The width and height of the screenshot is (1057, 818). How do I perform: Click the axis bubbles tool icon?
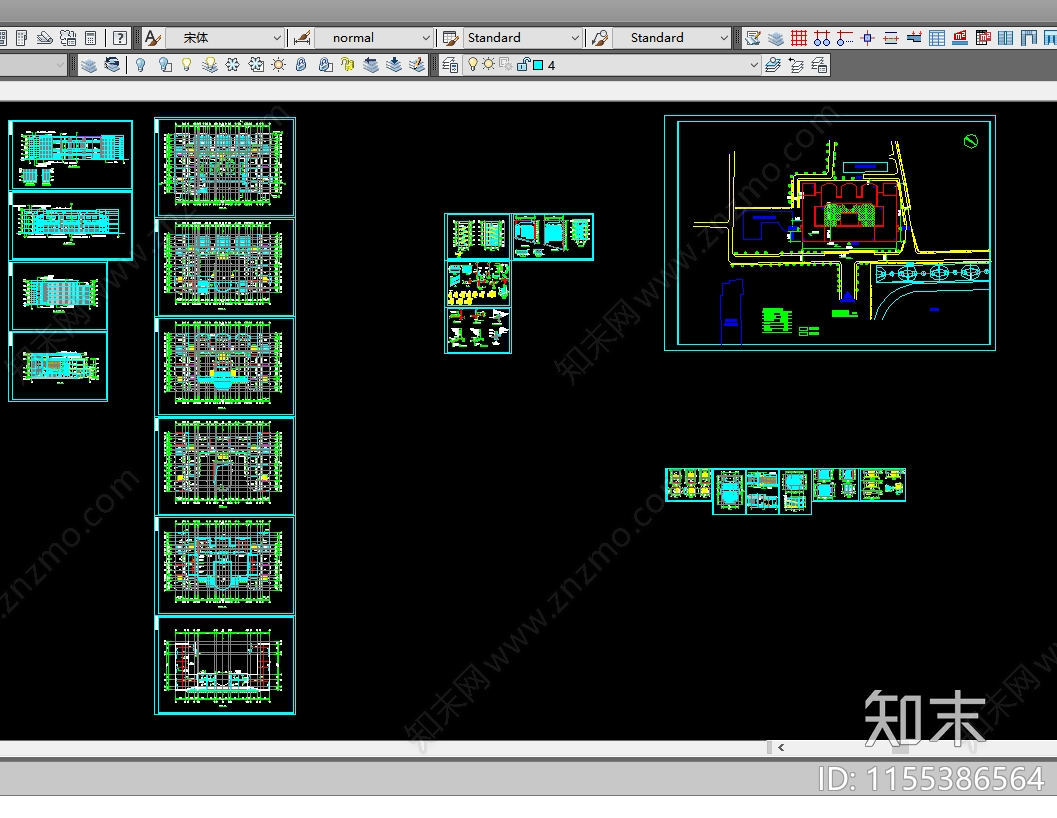(822, 38)
